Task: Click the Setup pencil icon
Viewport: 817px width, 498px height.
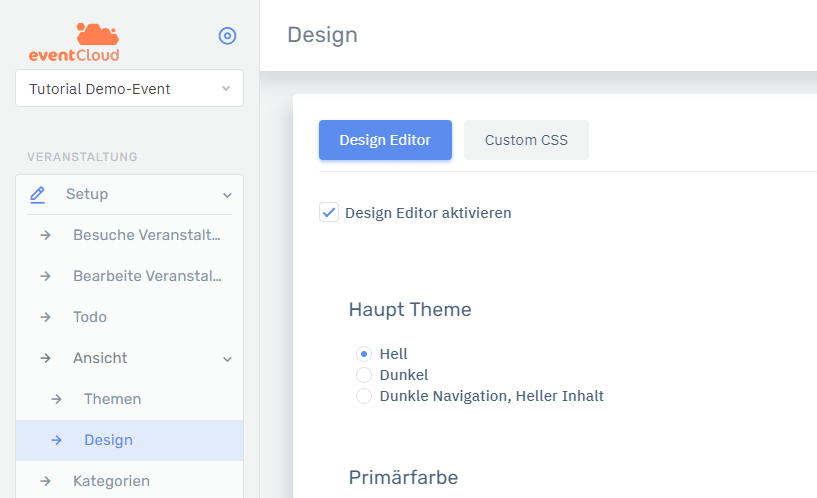Action: coord(37,194)
